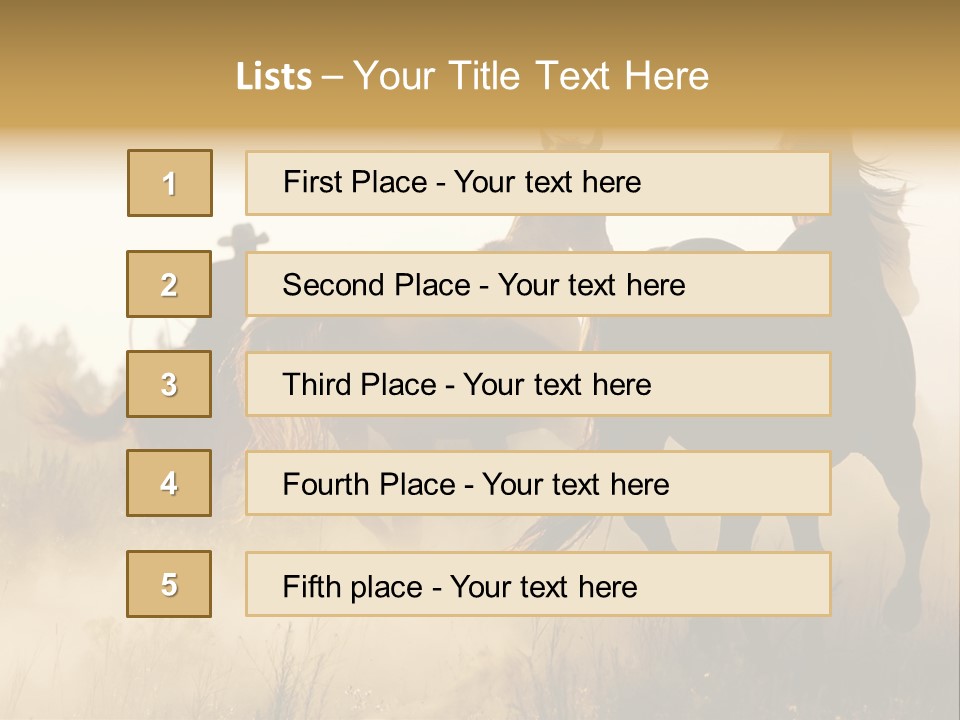Viewport: 960px width, 720px height.
Task: Click the Fourth Place text box
Action: tap(538, 484)
